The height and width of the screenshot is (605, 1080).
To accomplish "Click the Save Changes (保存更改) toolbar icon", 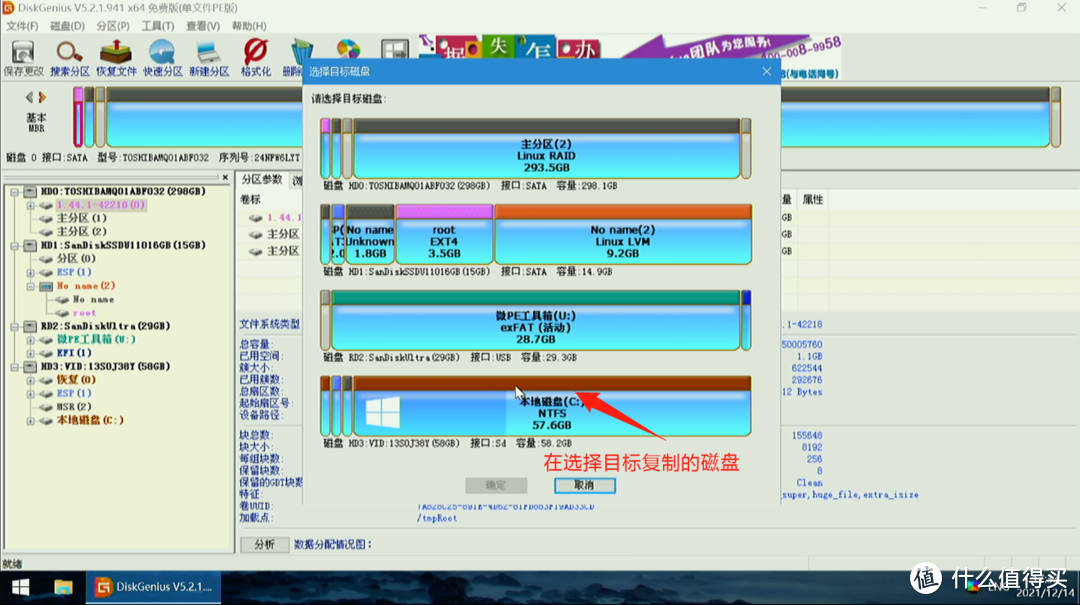I will pyautogui.click(x=23, y=58).
